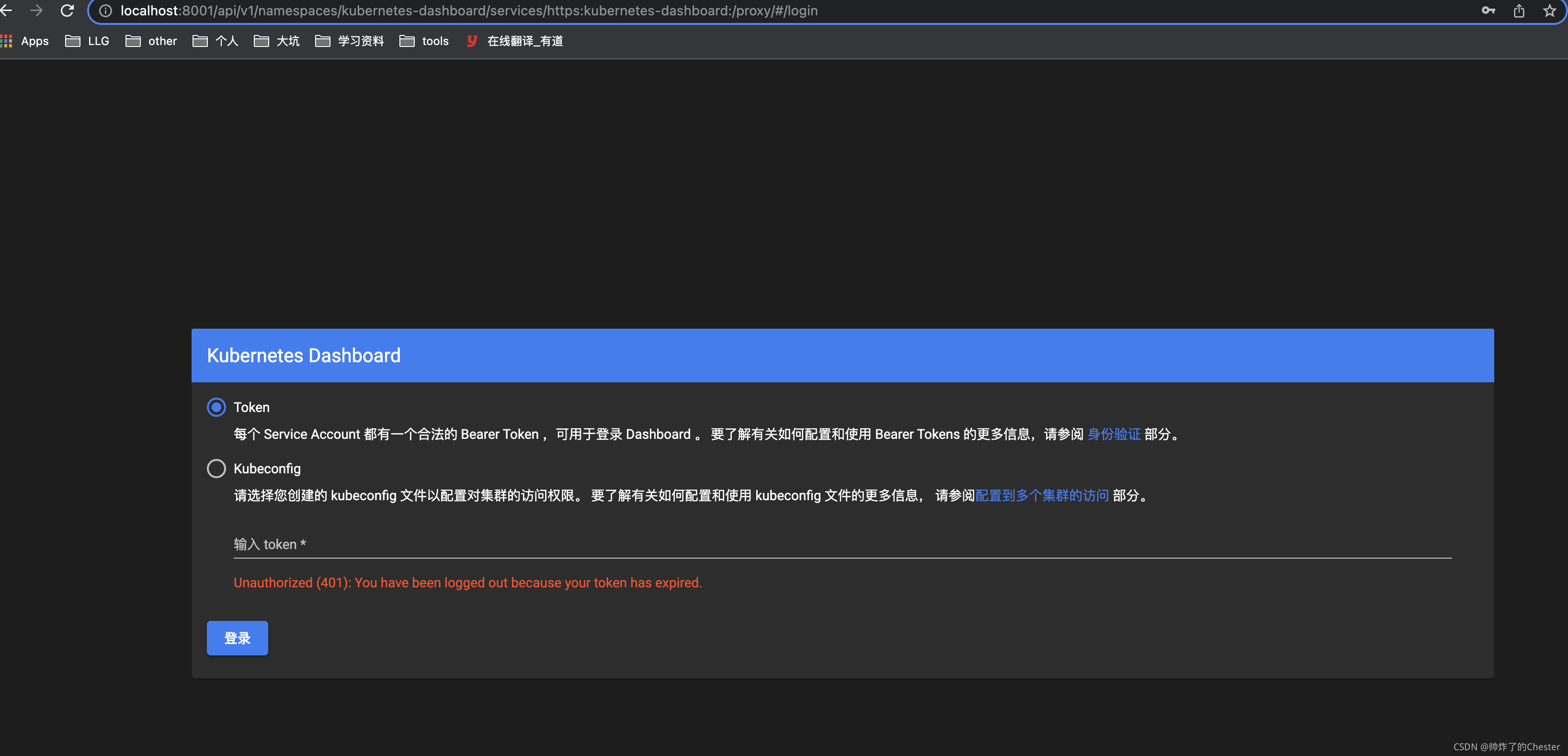
Task: Open the other bookmarks folder
Action: [151, 41]
